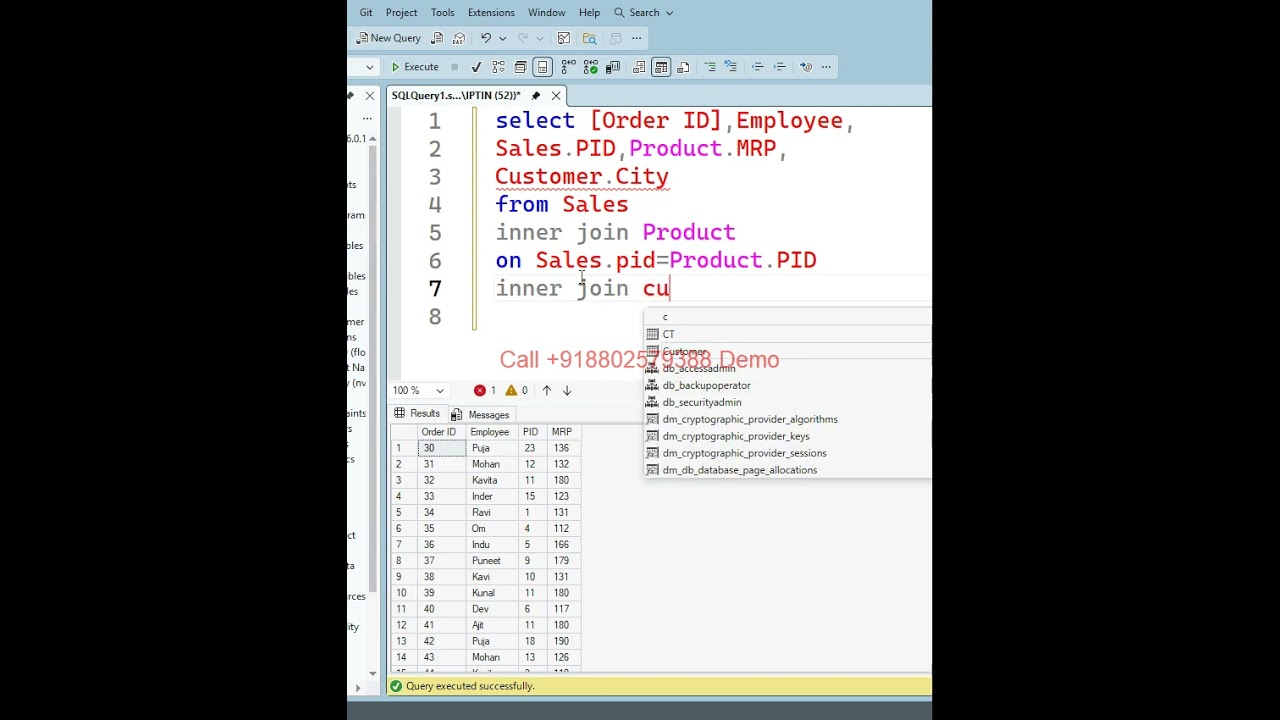Click the Find in Files folder-magnifier icon

(590, 38)
